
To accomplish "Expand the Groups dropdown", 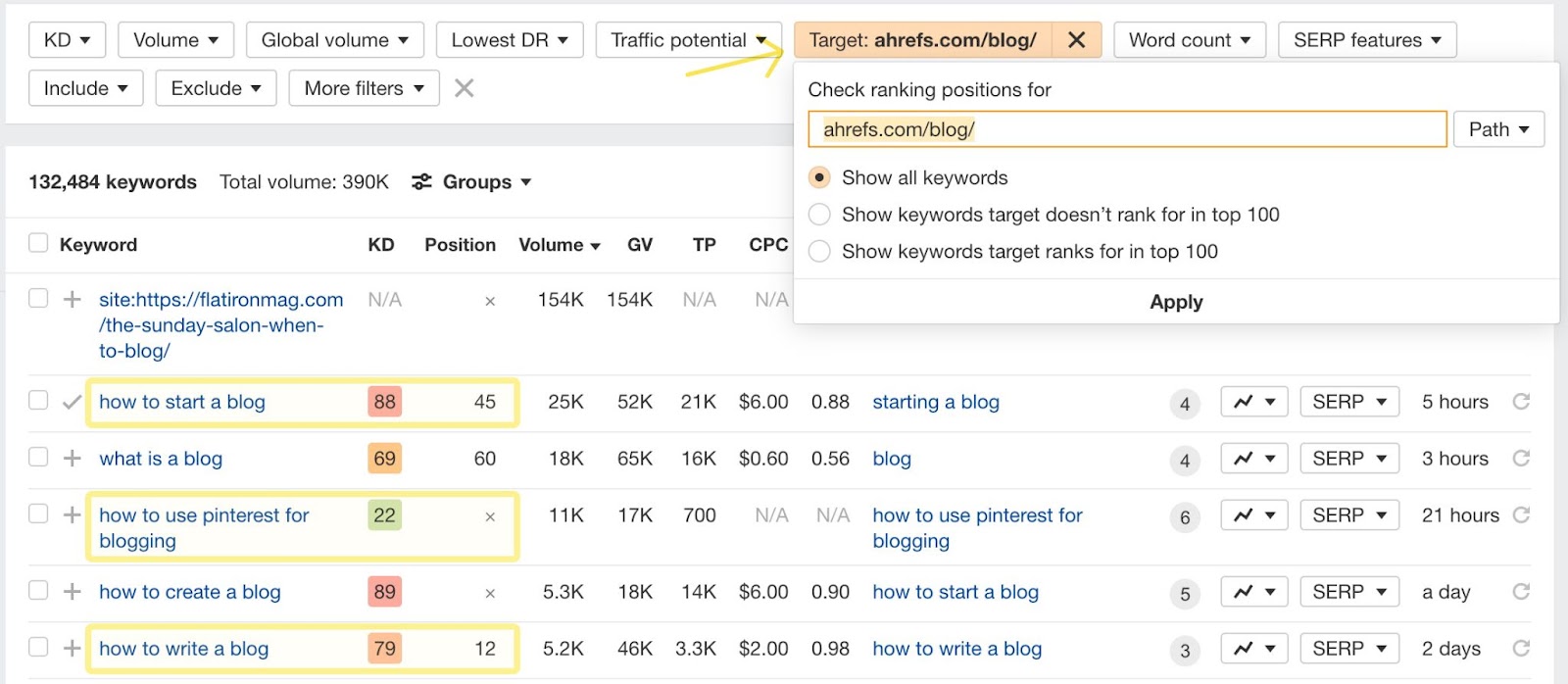I will coord(486,182).
